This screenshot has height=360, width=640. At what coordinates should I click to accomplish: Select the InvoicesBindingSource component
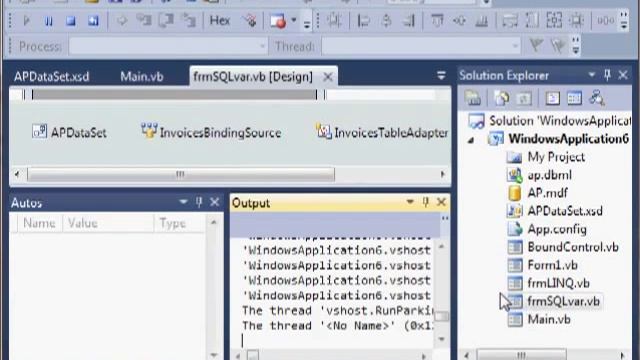click(x=211, y=132)
